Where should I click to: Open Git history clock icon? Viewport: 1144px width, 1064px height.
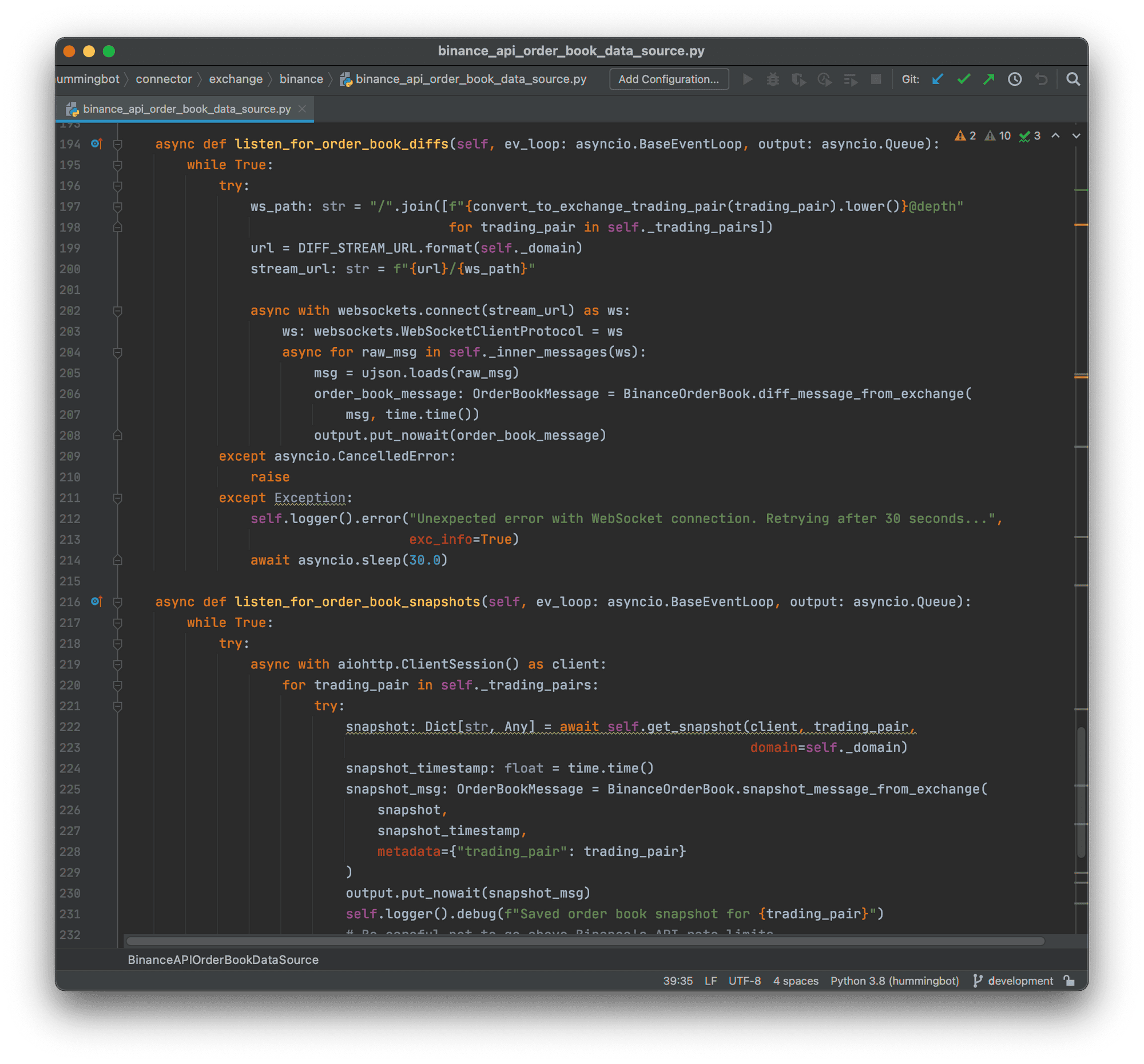click(1015, 79)
